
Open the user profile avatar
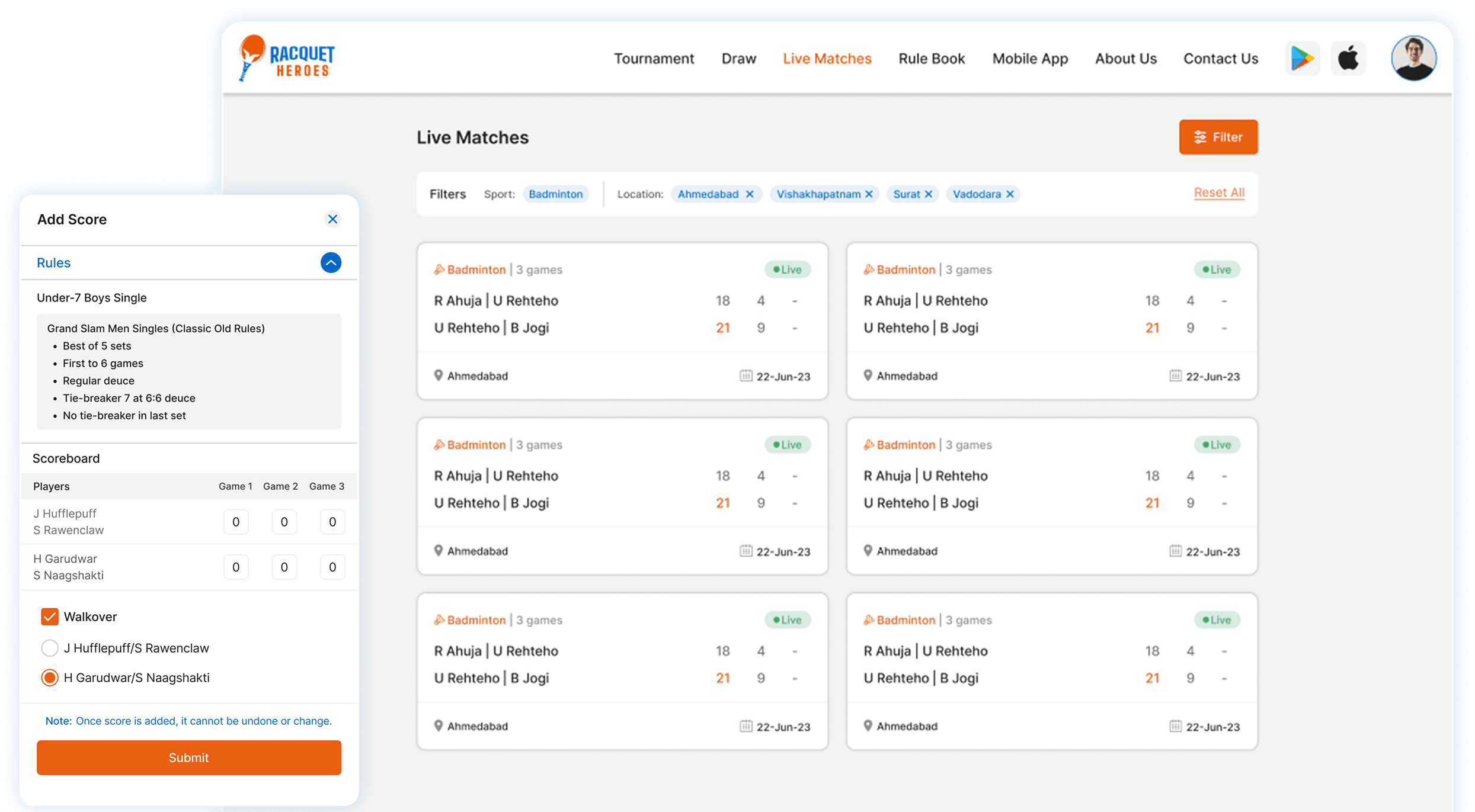click(x=1413, y=58)
